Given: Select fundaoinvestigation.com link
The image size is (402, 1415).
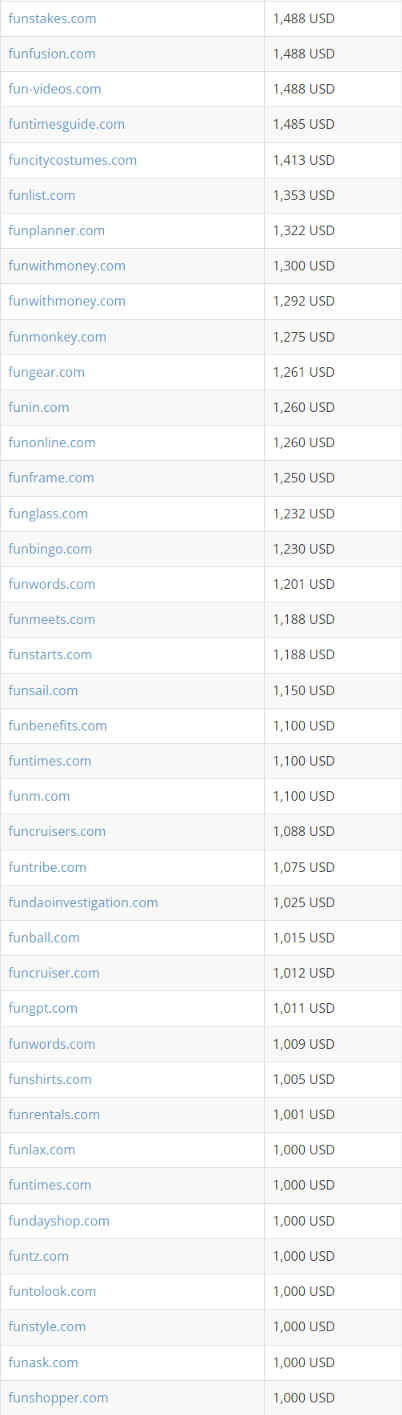Looking at the screenshot, I should point(83,902).
